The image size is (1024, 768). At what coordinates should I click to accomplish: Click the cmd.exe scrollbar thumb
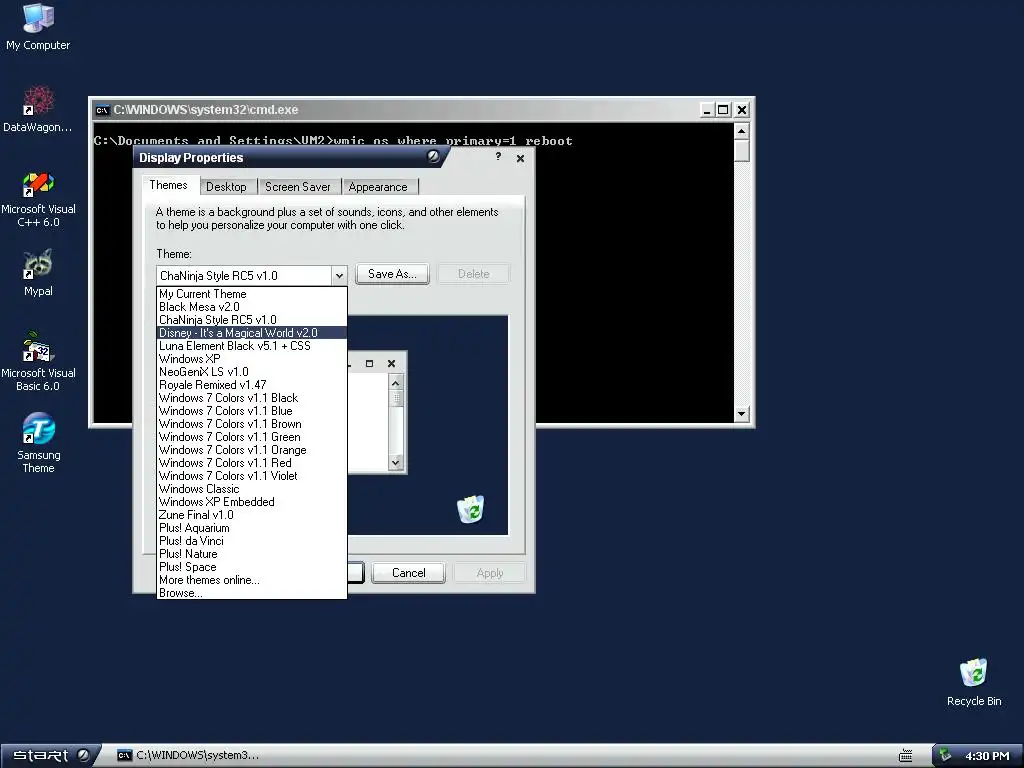pos(741,150)
